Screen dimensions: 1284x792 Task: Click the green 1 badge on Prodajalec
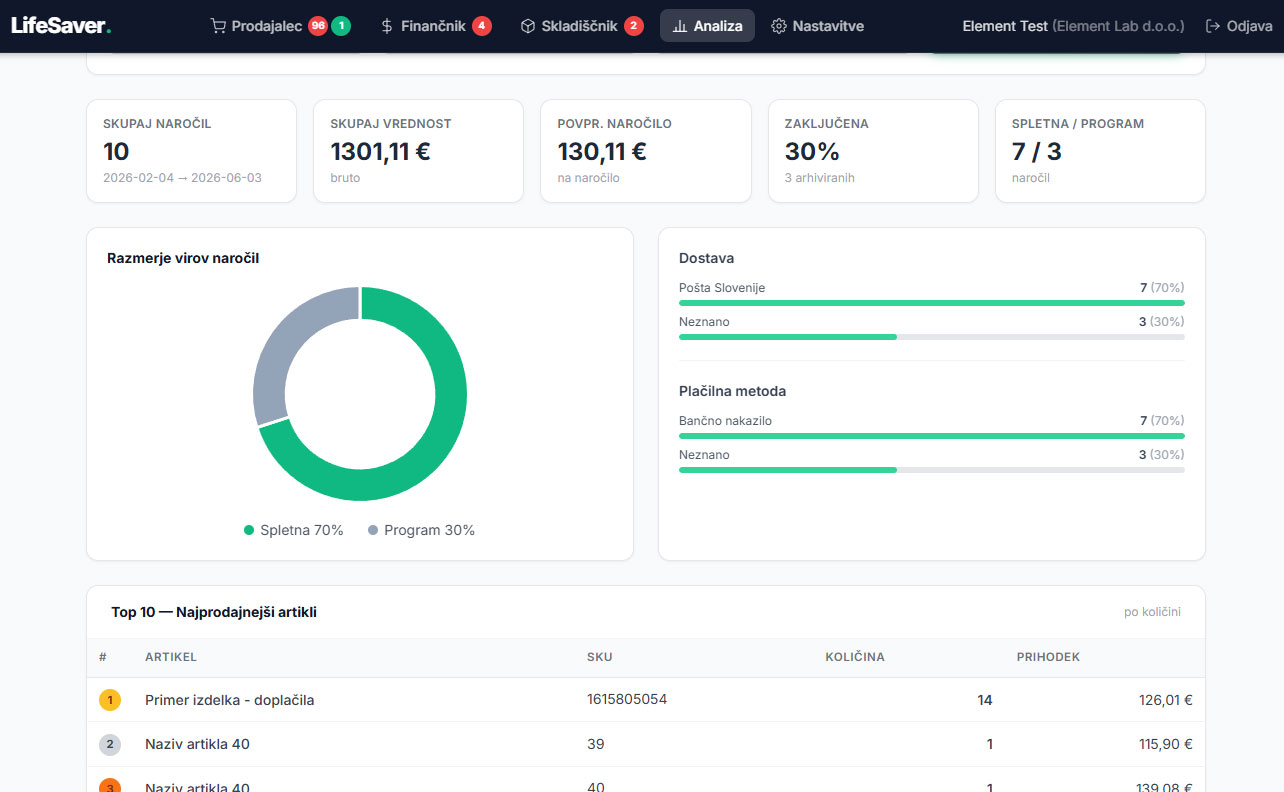coord(341,26)
